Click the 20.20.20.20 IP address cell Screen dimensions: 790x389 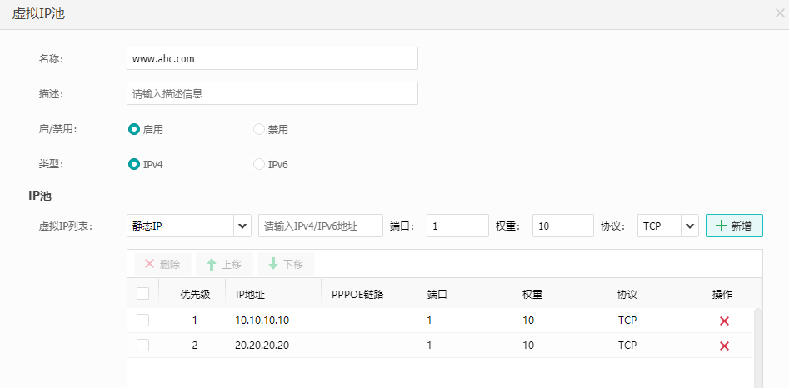pos(262,345)
